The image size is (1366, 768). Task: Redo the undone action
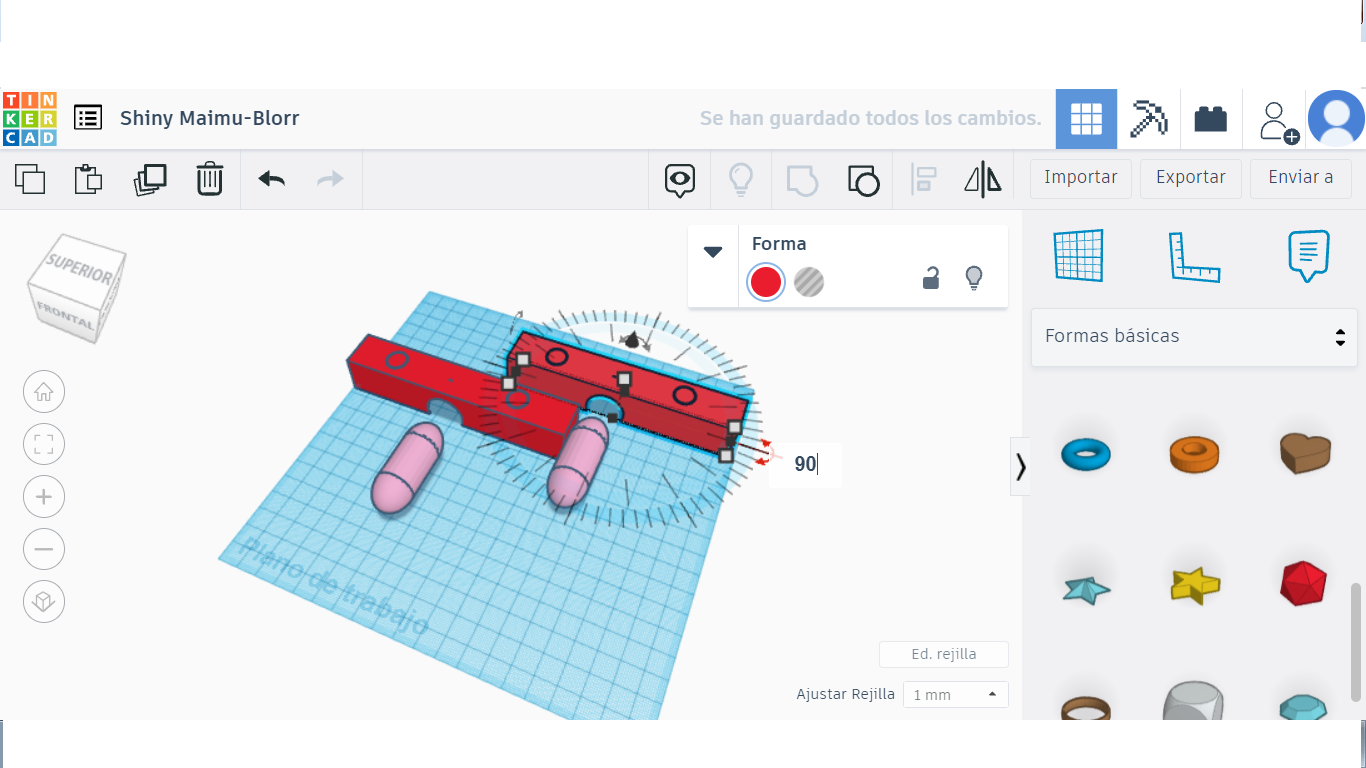point(330,179)
